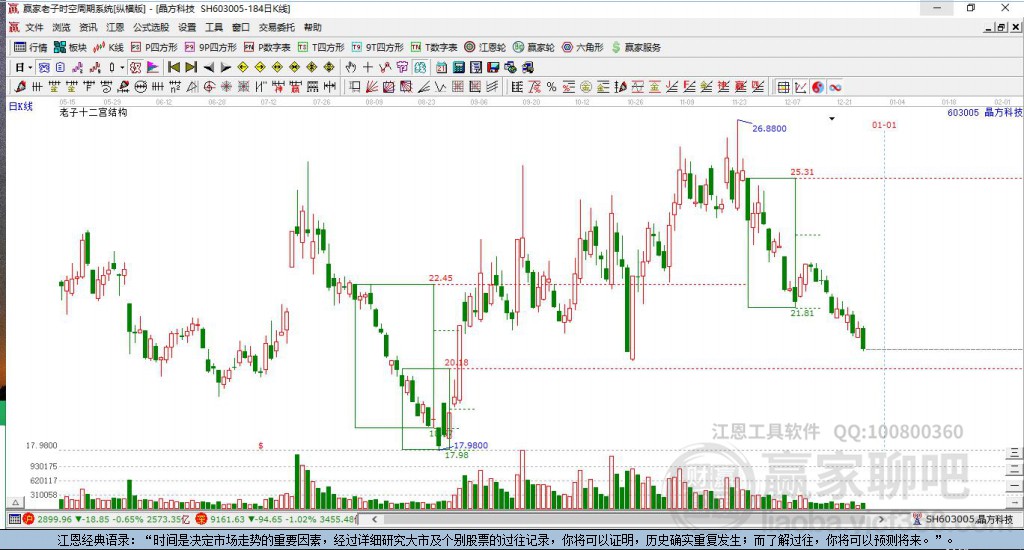Screen dimensions: 1024x550
Task: Select the Gann fan lines tool
Action: click(x=372, y=87)
